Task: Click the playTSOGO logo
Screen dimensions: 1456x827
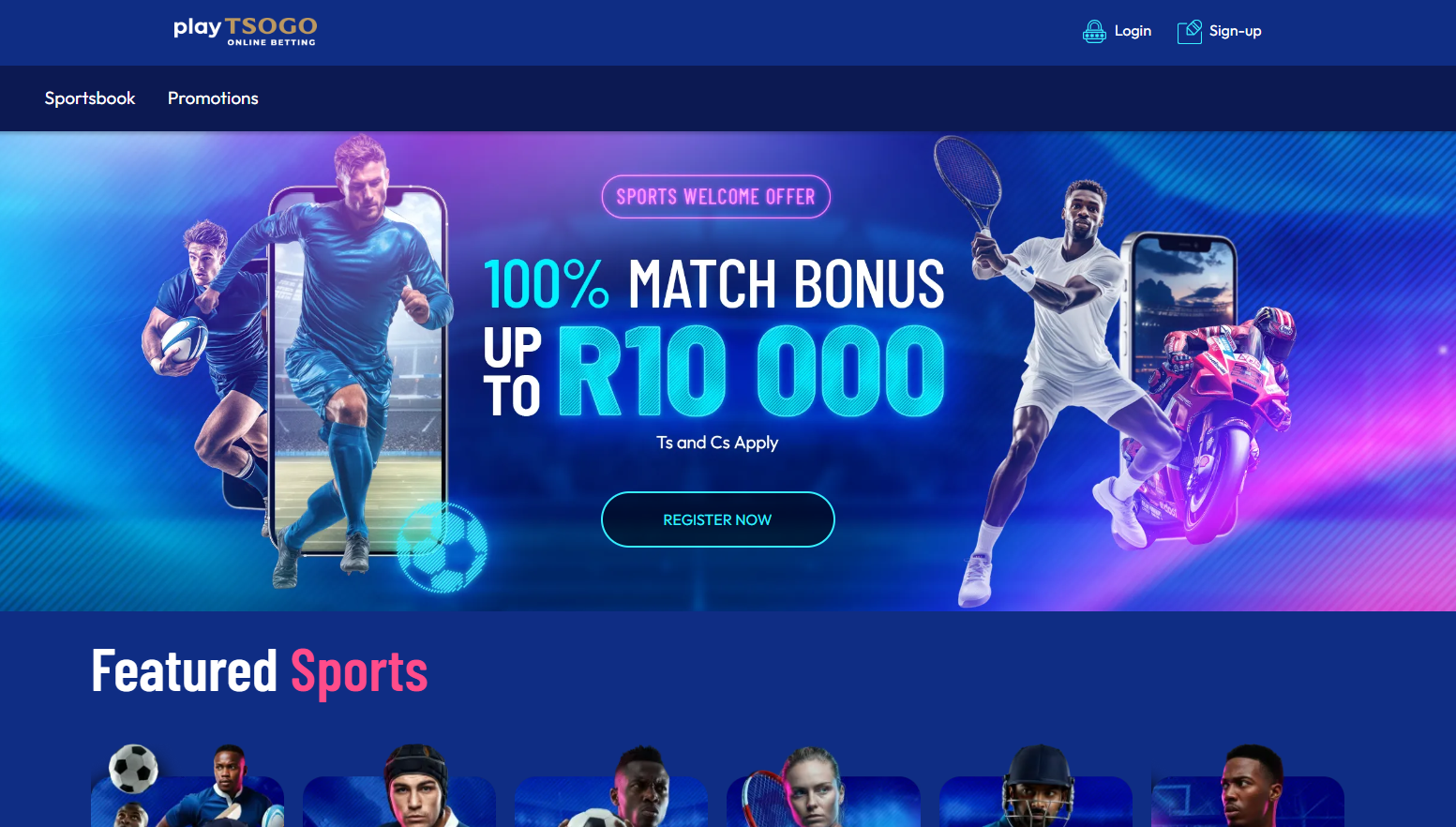Action: click(x=246, y=31)
